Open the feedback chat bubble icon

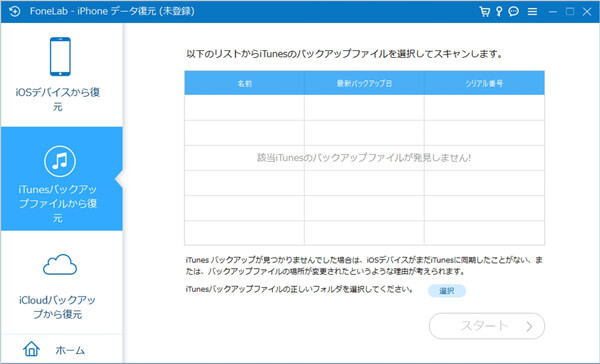pos(514,11)
